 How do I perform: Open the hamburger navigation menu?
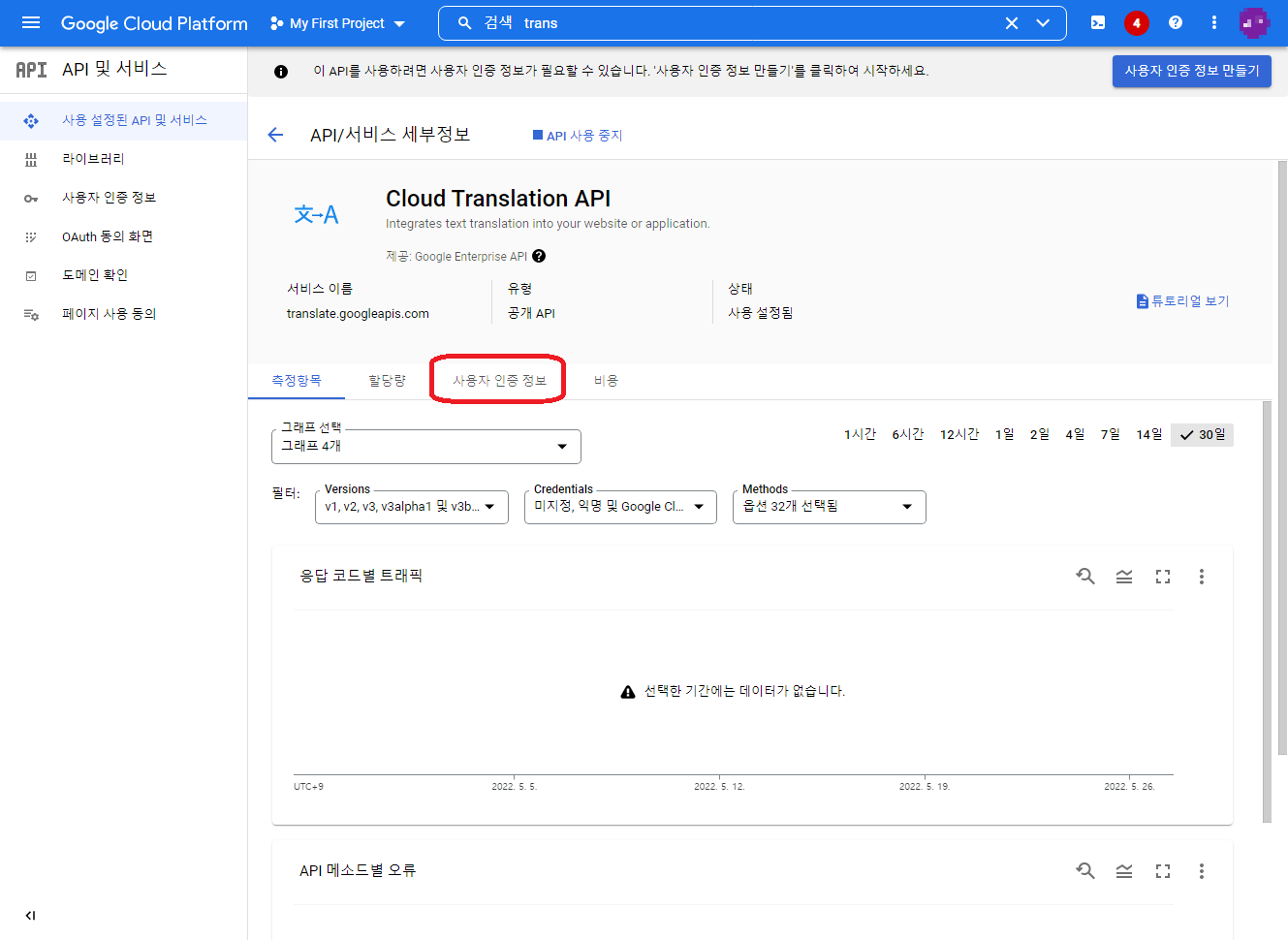click(x=31, y=22)
